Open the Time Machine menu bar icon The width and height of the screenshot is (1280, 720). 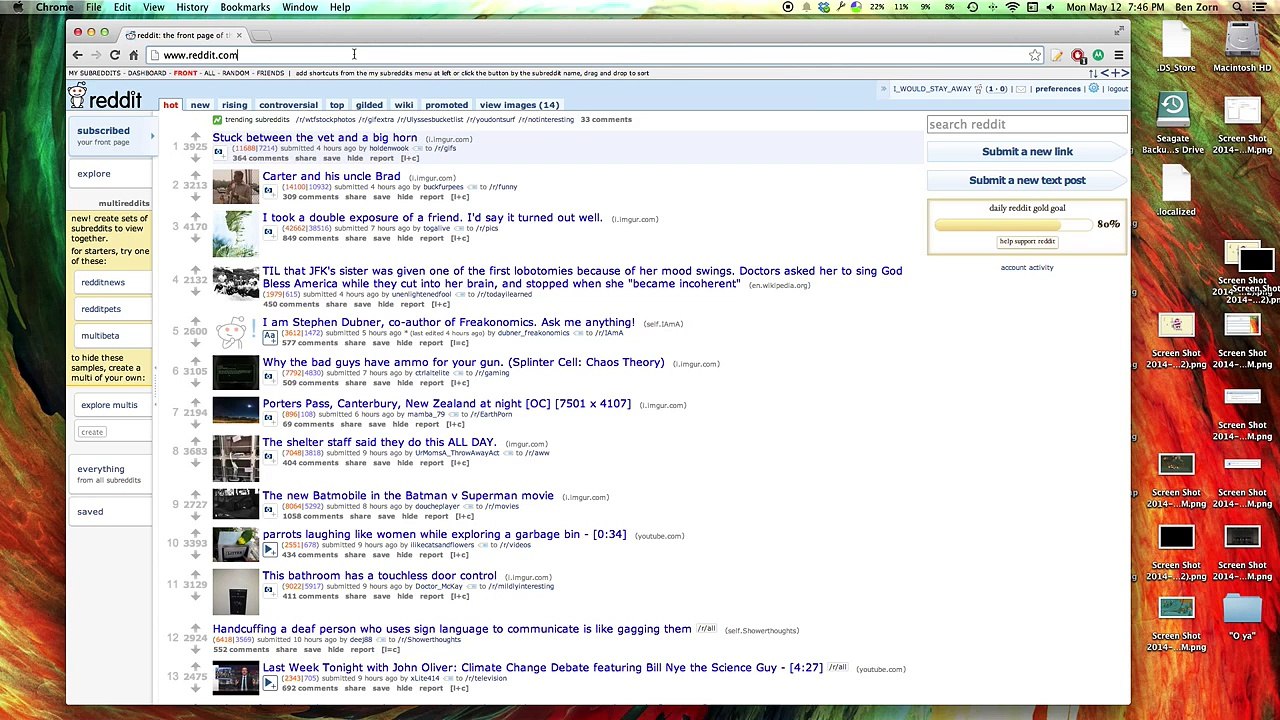(x=972, y=7)
